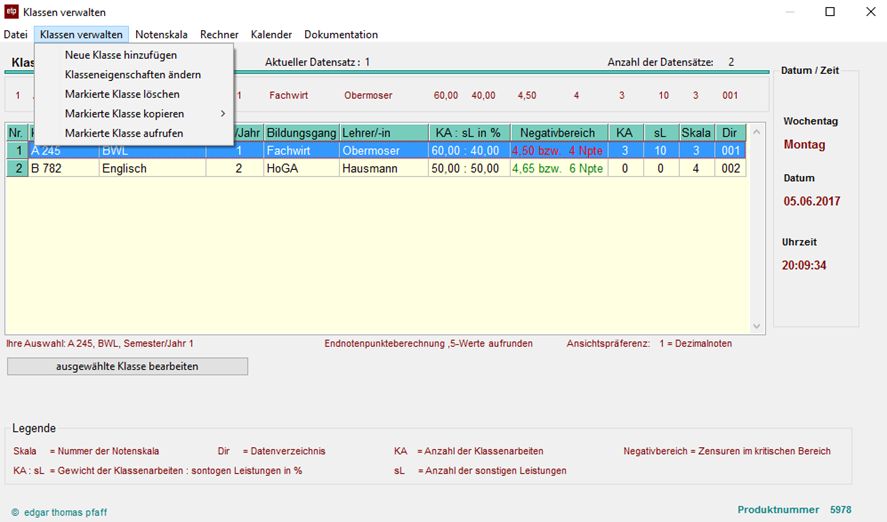Open the Datei menu
This screenshot has height=522, width=887.
pos(15,34)
